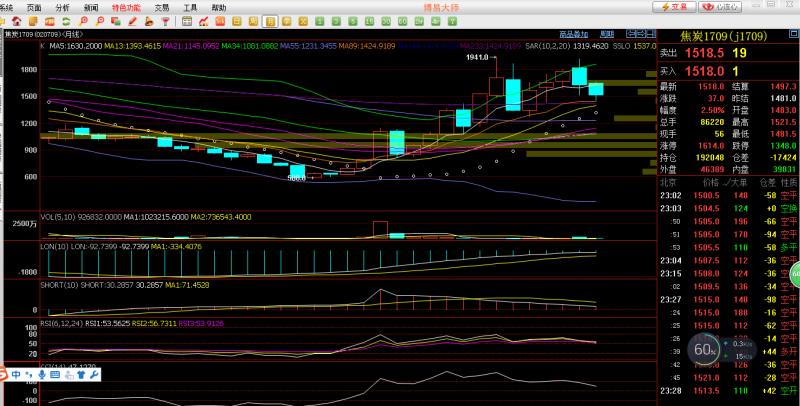
Task: Click the MA5:1630.2000 indicator label
Action: click(x=76, y=46)
